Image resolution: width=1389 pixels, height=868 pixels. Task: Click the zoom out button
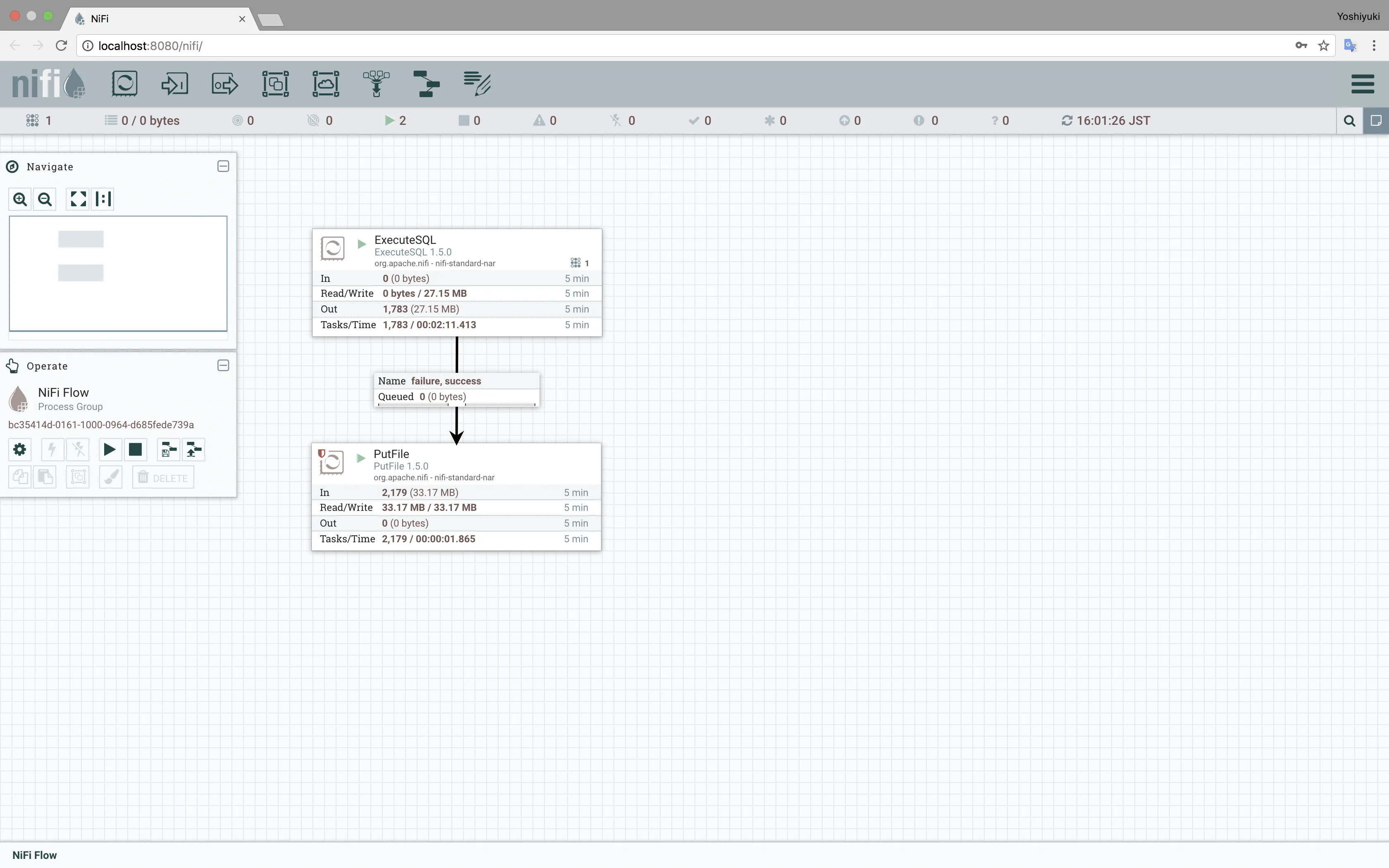click(45, 199)
